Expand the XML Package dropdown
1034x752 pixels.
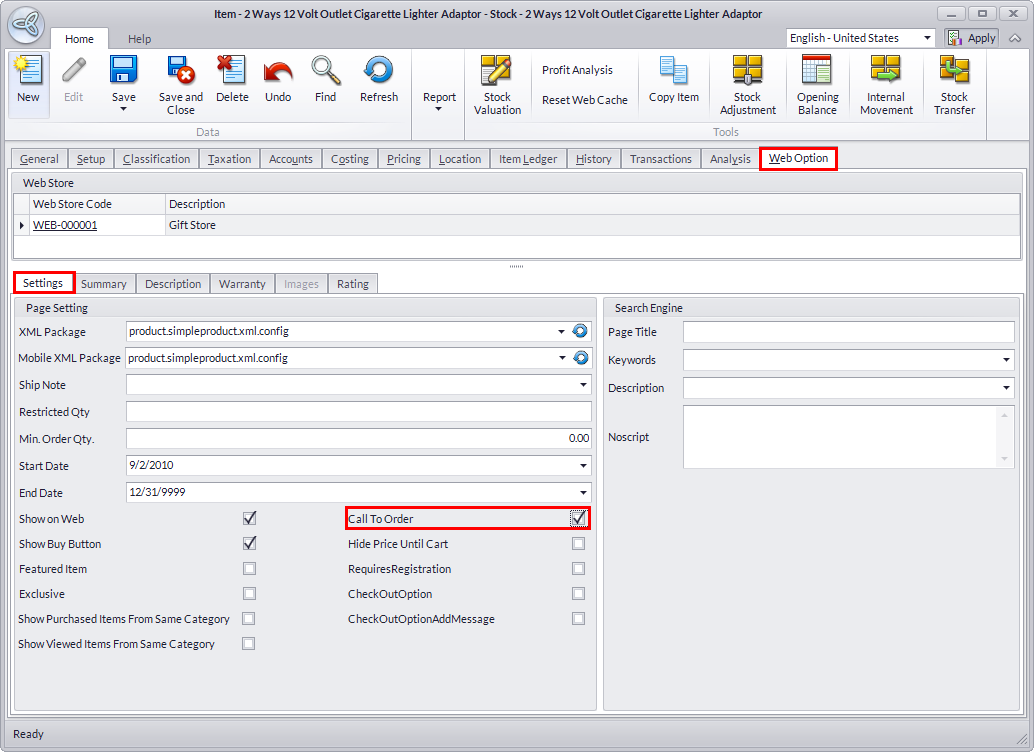tap(561, 331)
